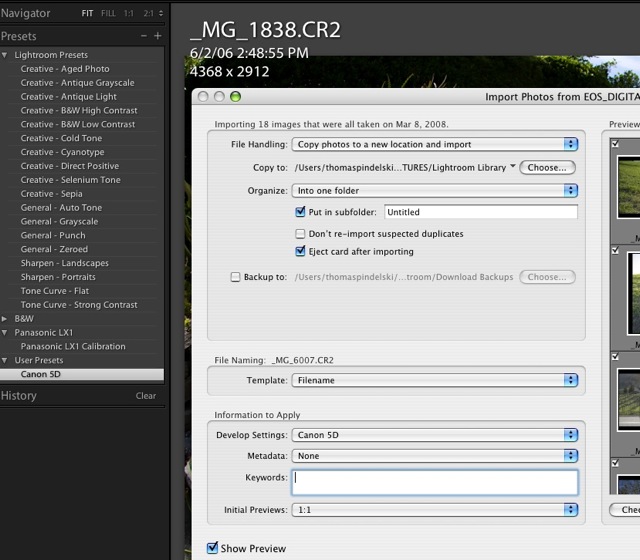Open the File Naming Template dropdown
The image size is (640, 560).
point(435,380)
